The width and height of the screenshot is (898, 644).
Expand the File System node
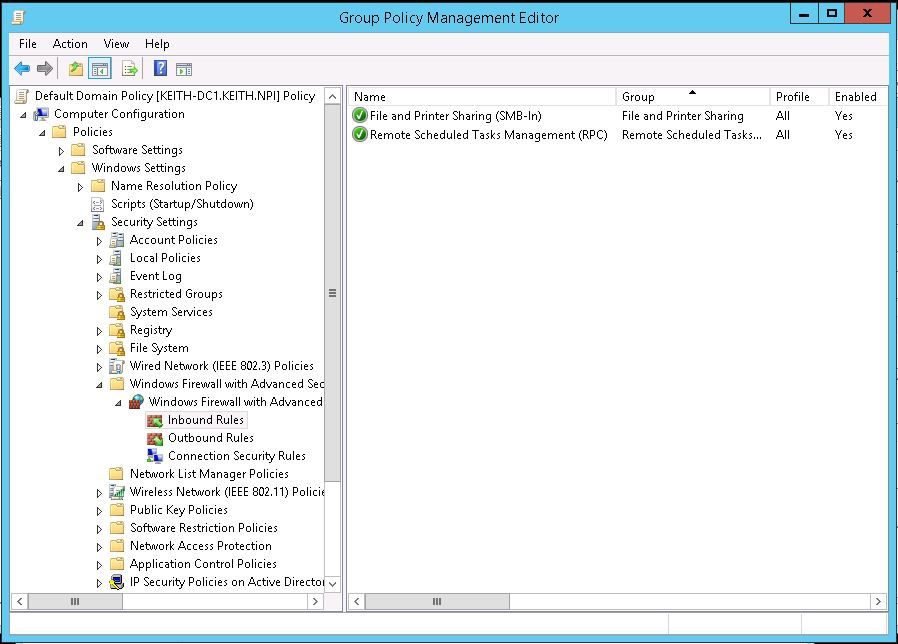99,349
